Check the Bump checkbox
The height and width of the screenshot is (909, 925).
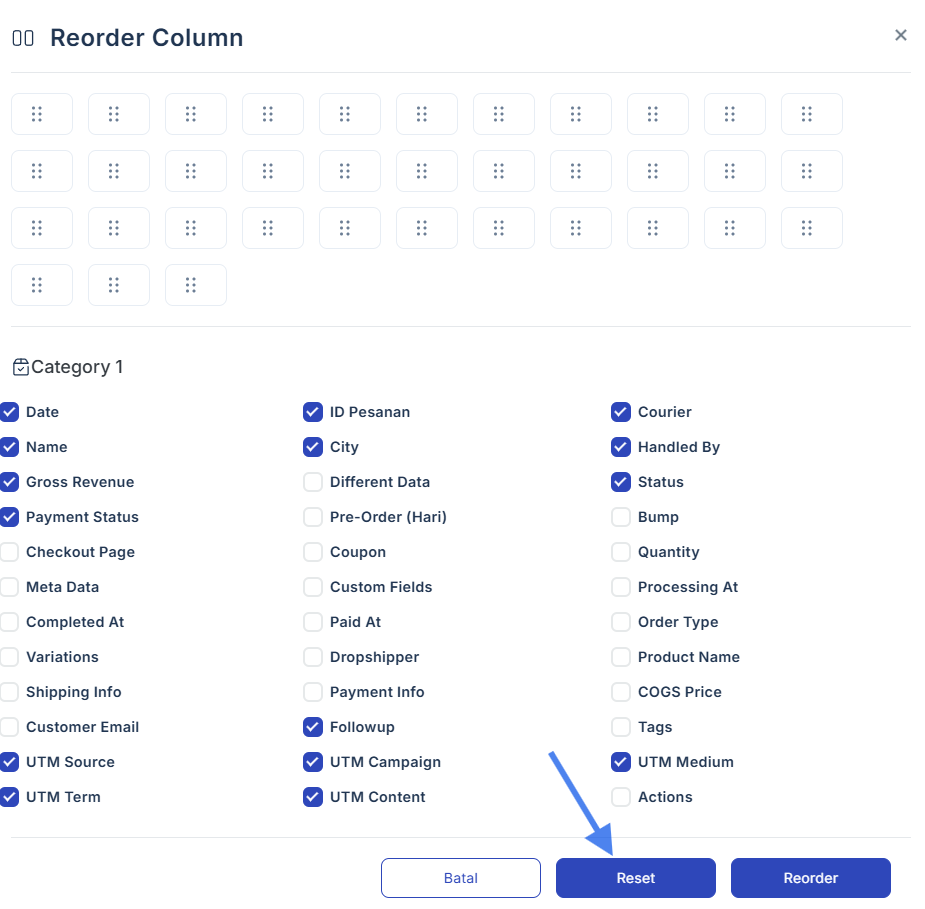pos(621,517)
